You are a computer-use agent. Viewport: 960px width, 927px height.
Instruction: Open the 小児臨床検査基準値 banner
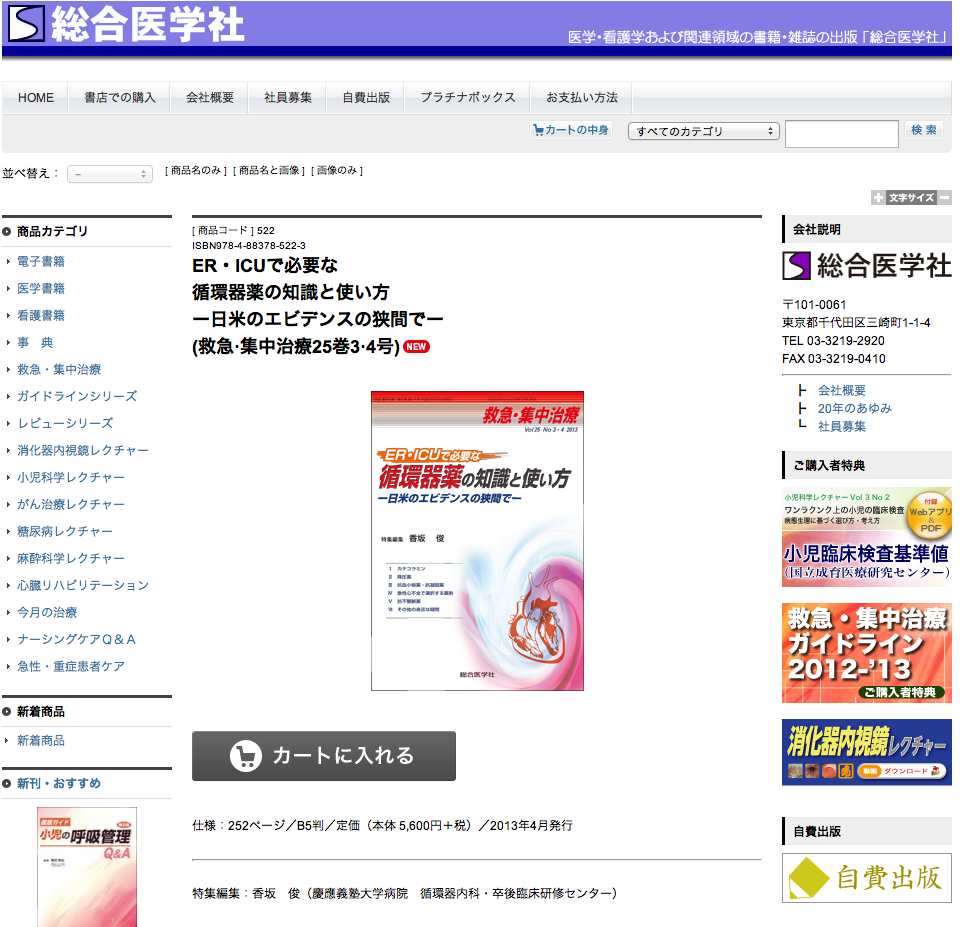coord(866,537)
